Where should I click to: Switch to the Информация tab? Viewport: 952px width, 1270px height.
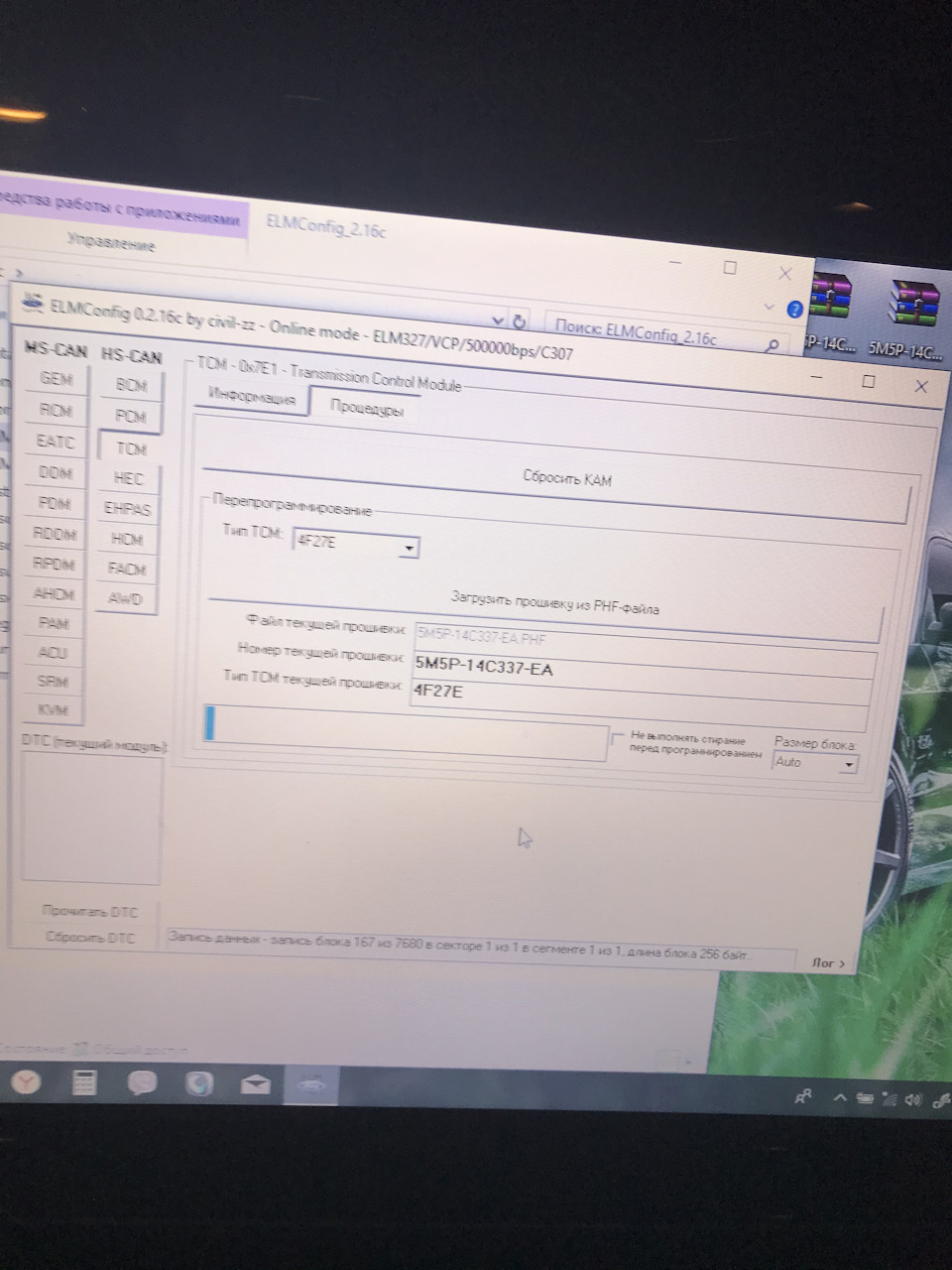tap(252, 398)
